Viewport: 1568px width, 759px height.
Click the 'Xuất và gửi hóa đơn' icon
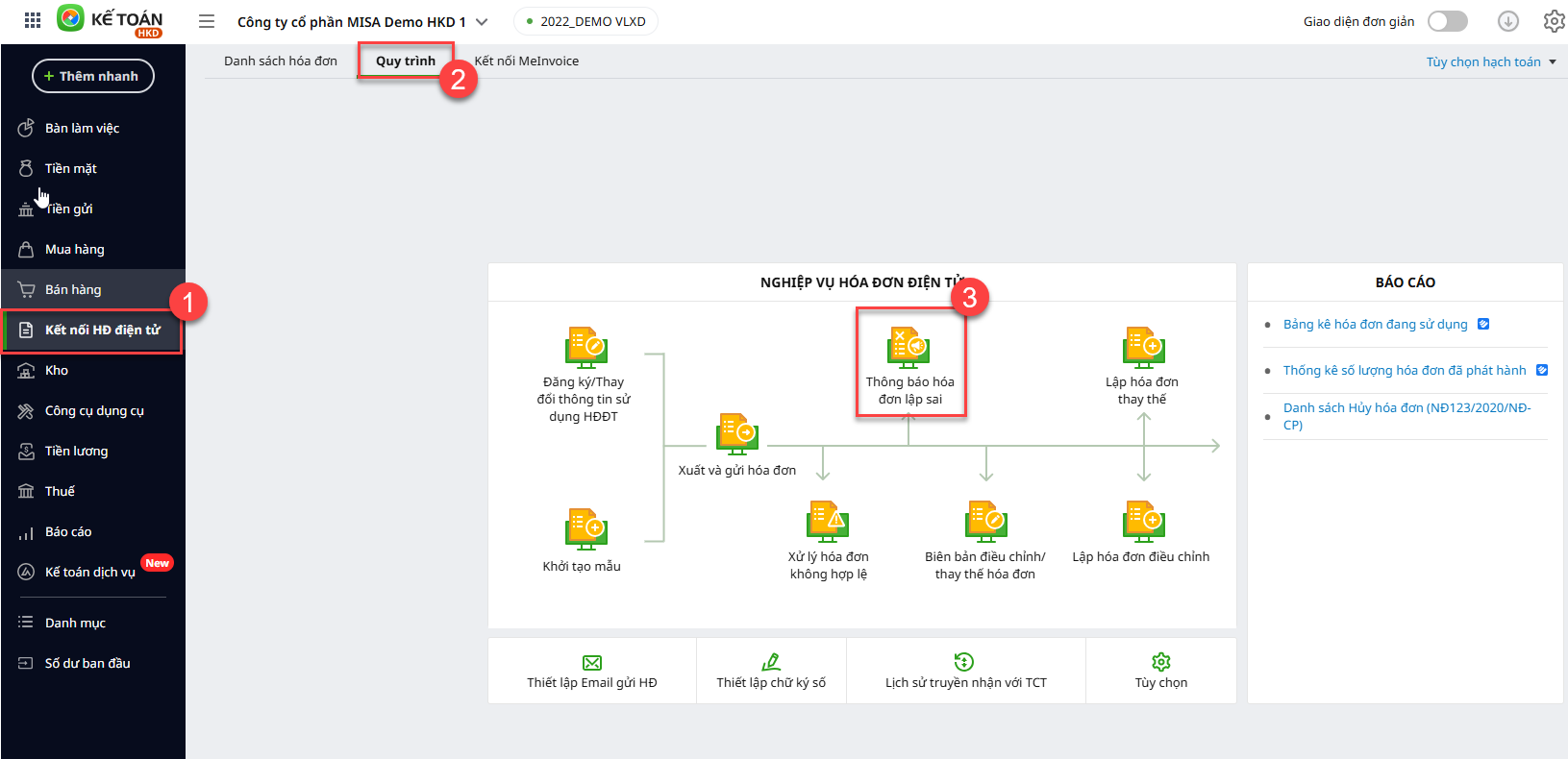(737, 434)
